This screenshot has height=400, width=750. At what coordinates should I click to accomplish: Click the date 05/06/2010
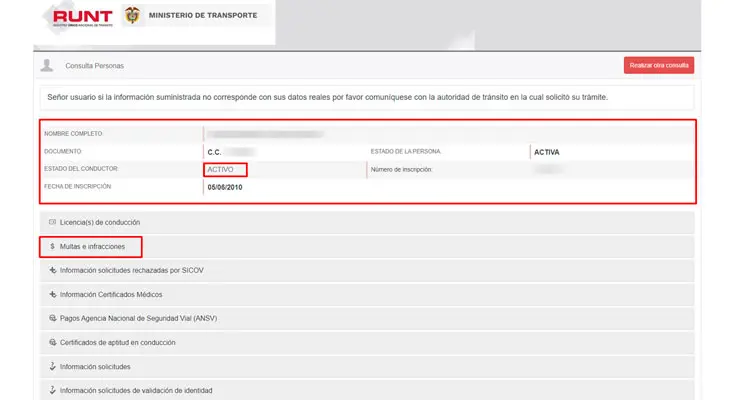(x=225, y=187)
